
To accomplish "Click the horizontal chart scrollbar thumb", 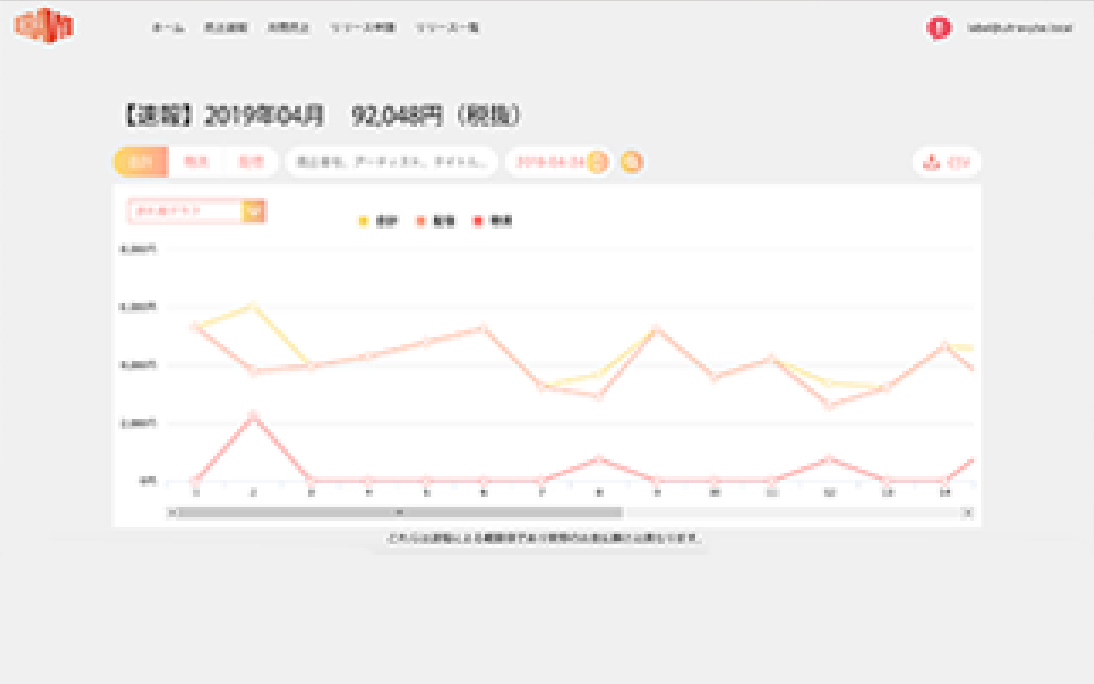I will [x=400, y=513].
